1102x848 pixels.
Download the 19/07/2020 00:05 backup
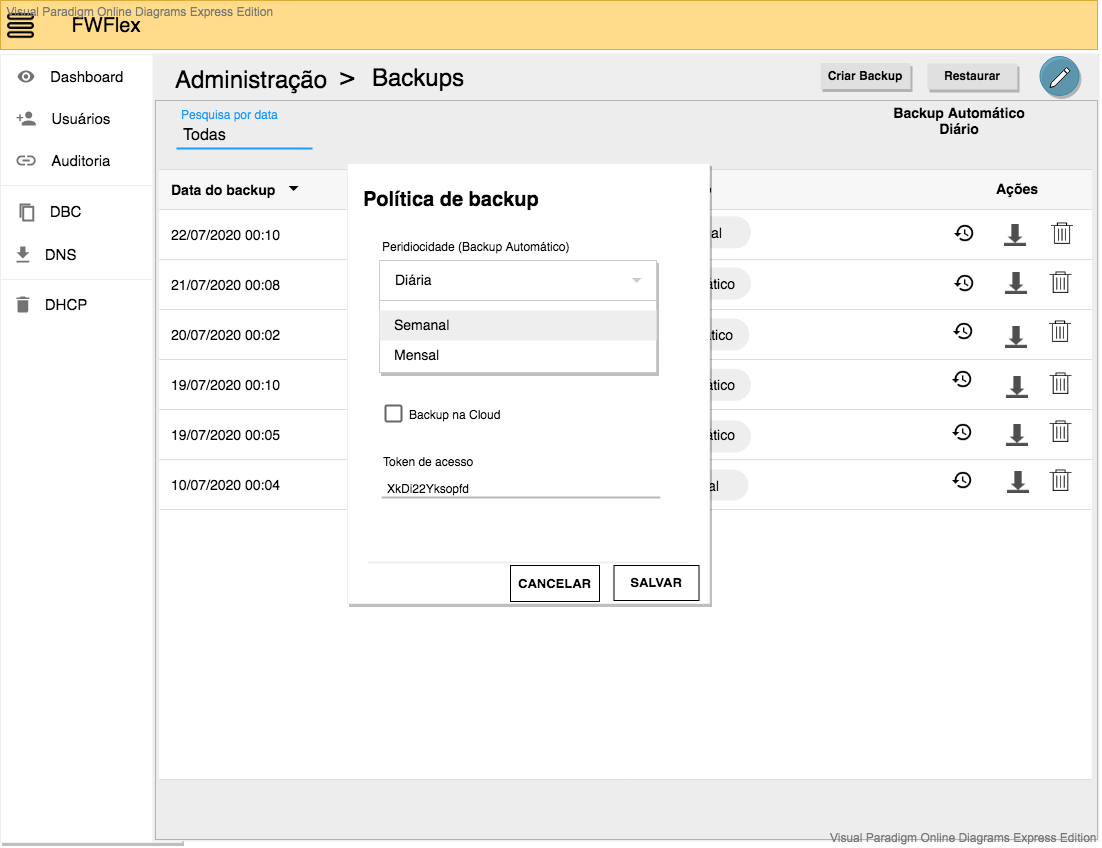[x=1016, y=435]
